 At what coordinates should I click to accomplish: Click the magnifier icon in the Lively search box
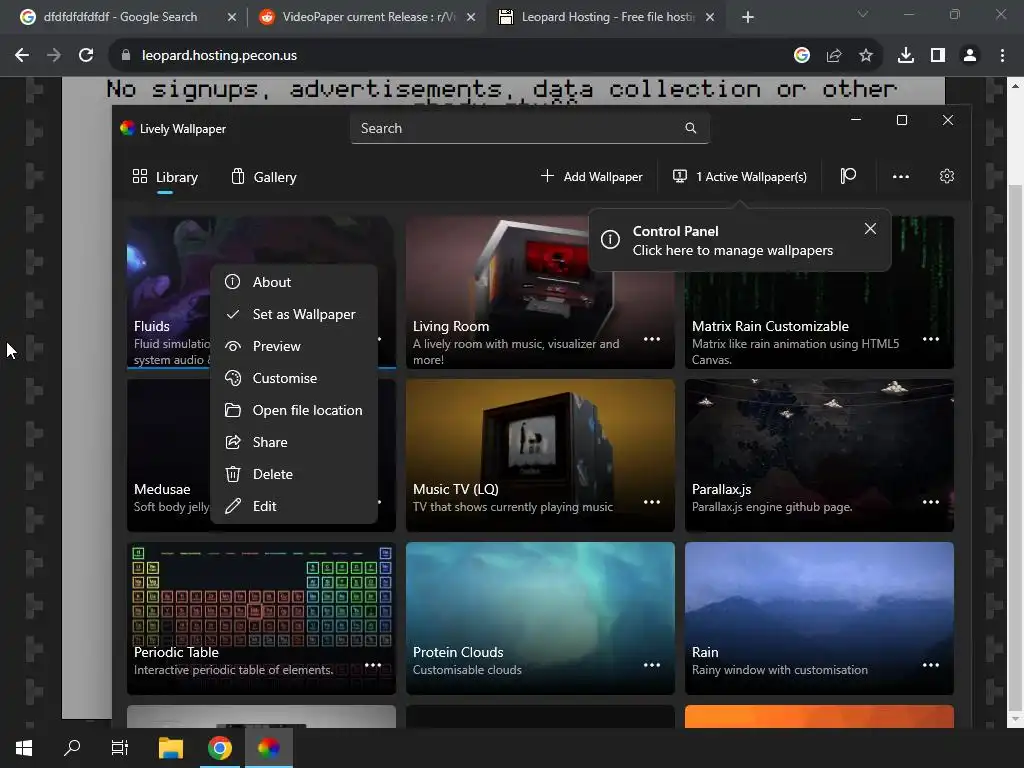click(x=690, y=128)
